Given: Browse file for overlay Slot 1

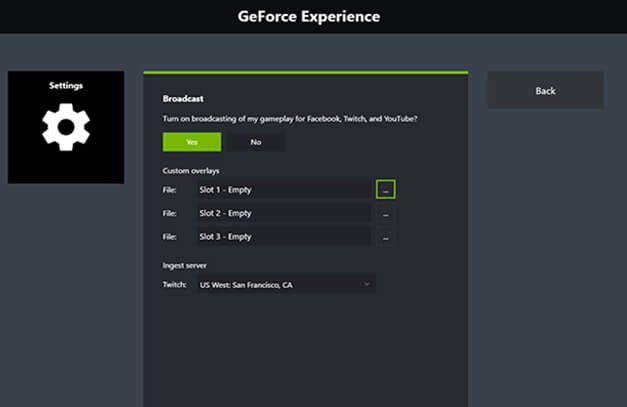Looking at the screenshot, I should 385,190.
